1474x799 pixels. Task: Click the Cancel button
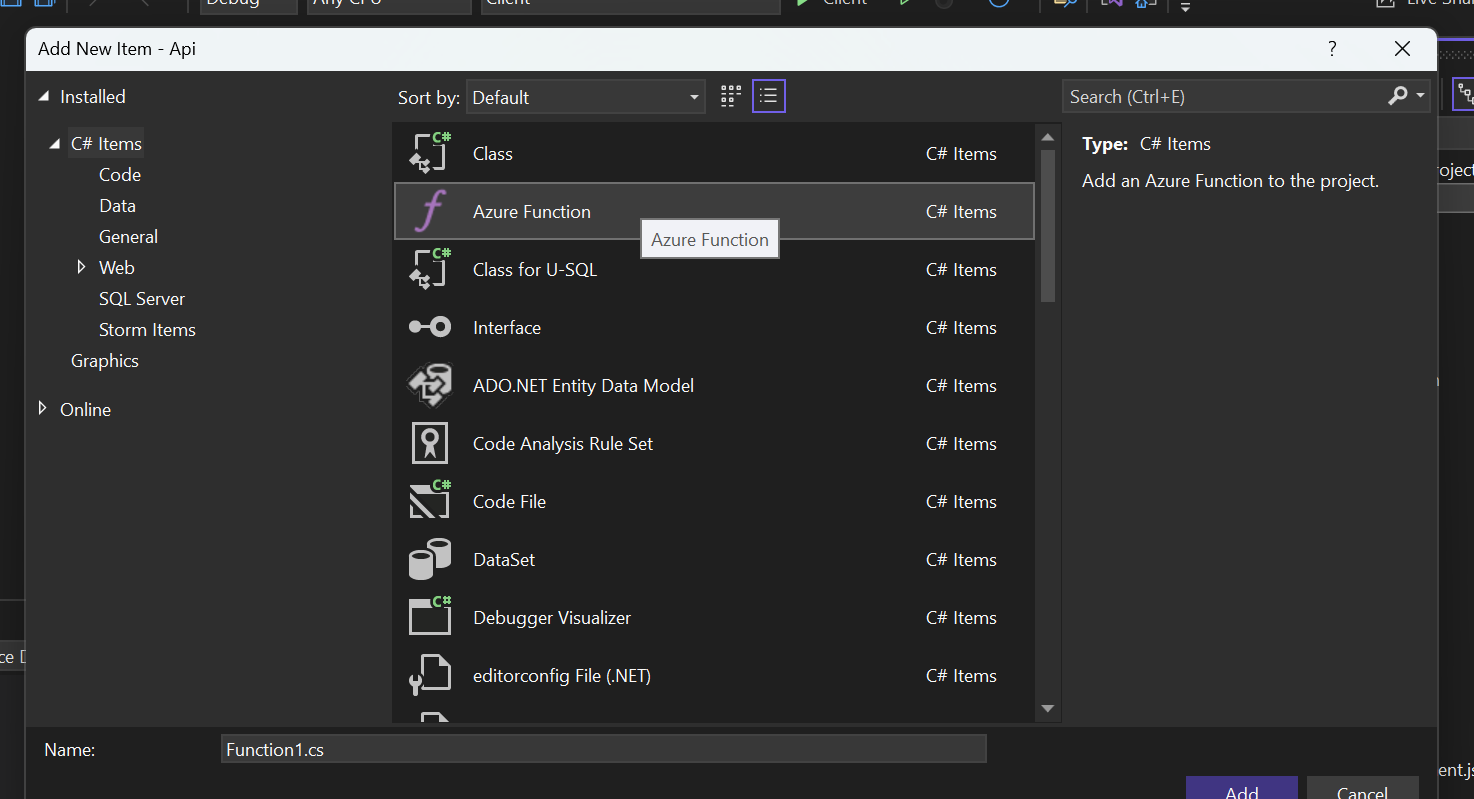click(1362, 788)
